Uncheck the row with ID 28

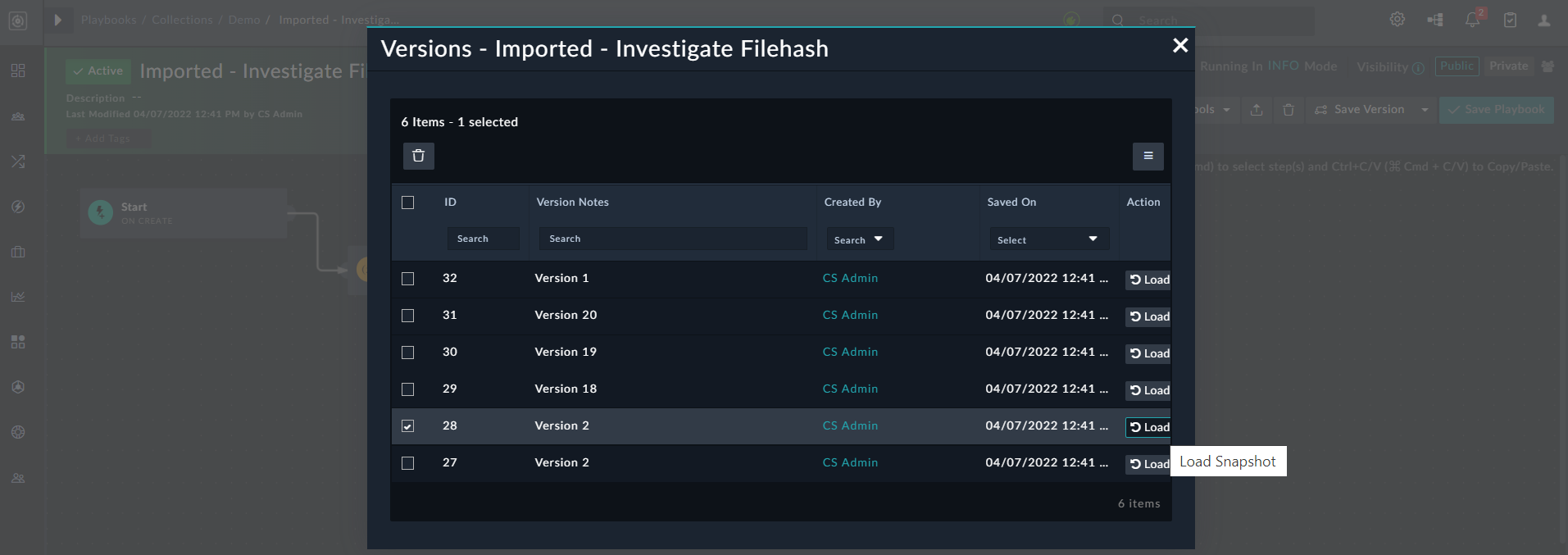(x=407, y=426)
